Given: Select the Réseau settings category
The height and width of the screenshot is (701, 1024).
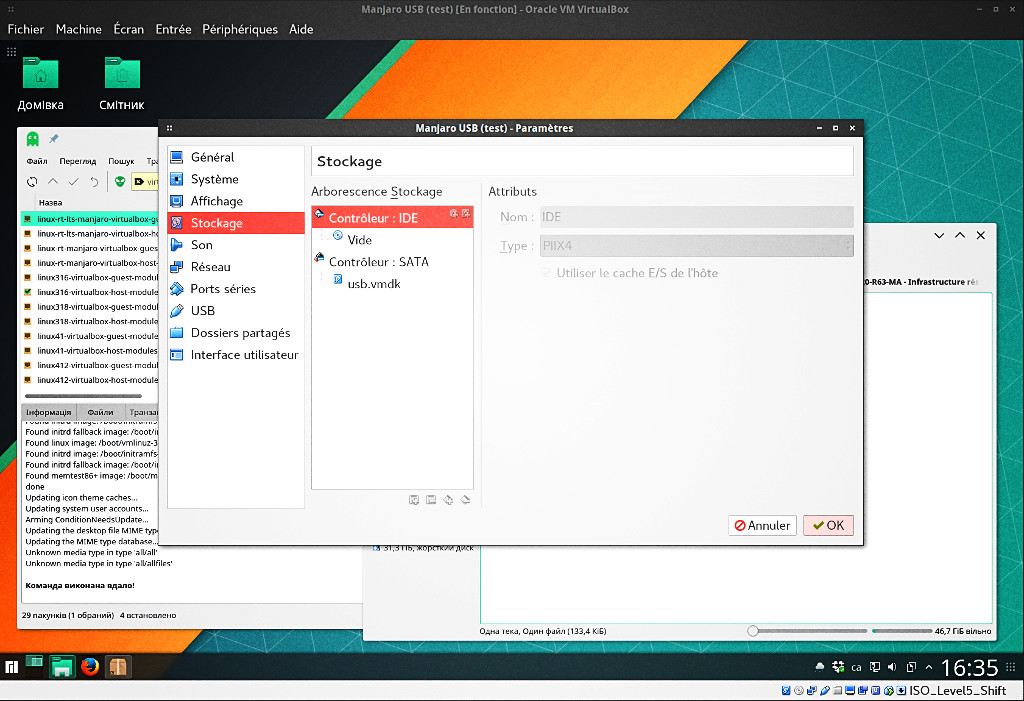Looking at the screenshot, I should coord(235,267).
